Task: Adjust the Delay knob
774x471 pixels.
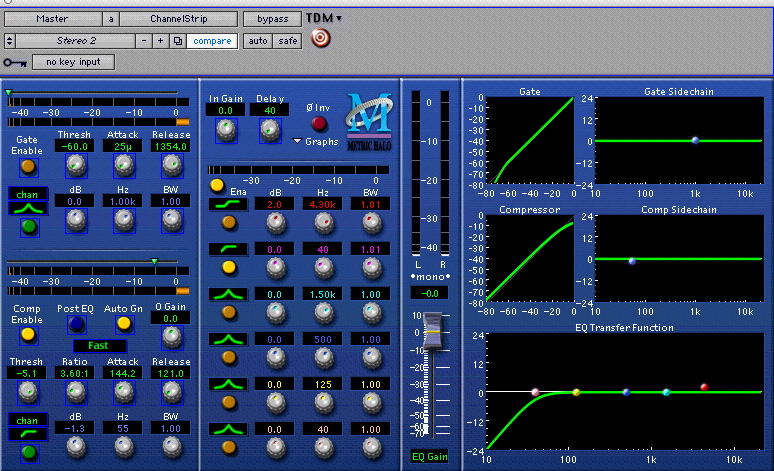Action: pos(270,129)
